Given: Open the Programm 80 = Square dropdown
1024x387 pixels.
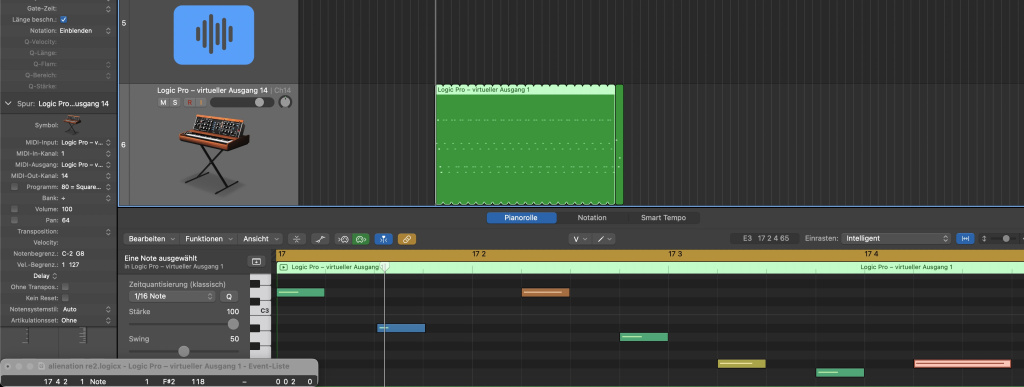Looking at the screenshot, I should 86,187.
